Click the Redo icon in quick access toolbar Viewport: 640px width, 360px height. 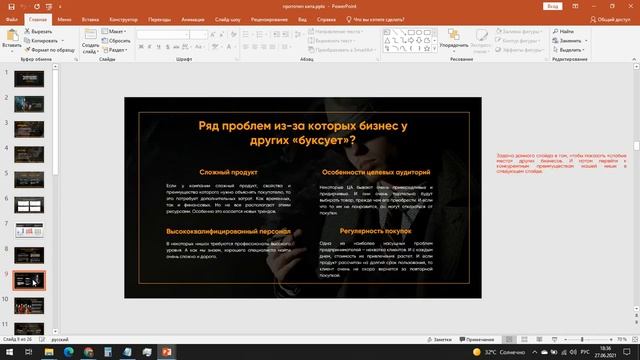(37, 7)
